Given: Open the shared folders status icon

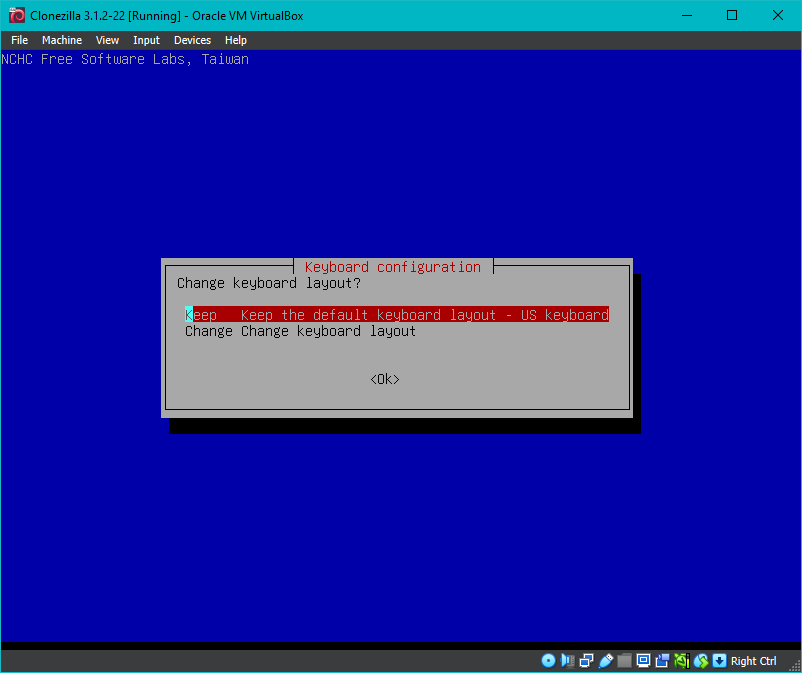Looking at the screenshot, I should point(624,661).
